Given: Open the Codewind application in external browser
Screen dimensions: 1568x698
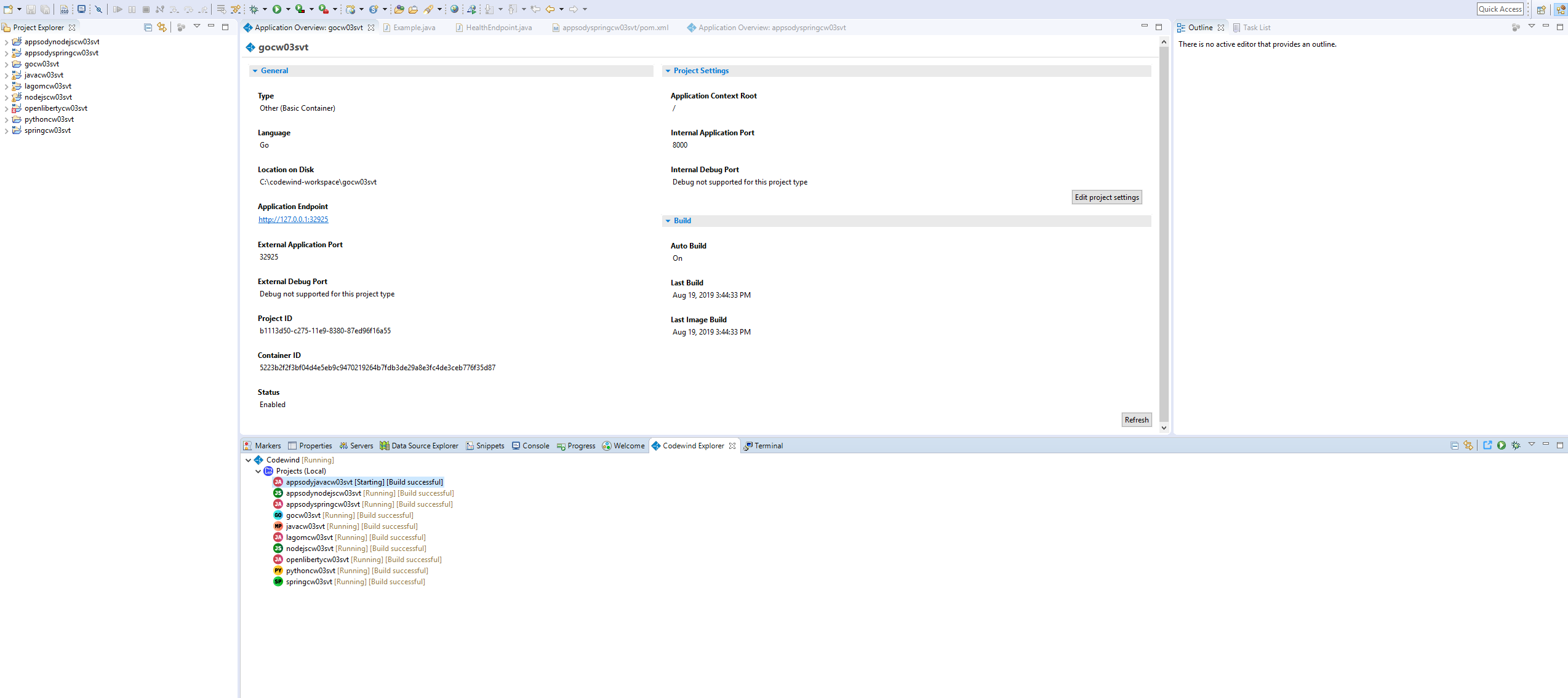Looking at the screenshot, I should tap(1487, 445).
